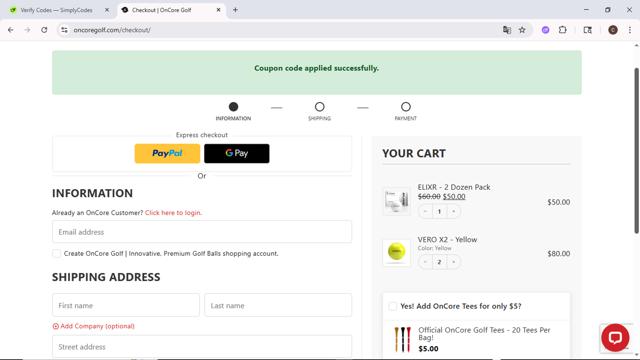Decrease ELIXR 2 Dozen Pack quantity

point(425,211)
